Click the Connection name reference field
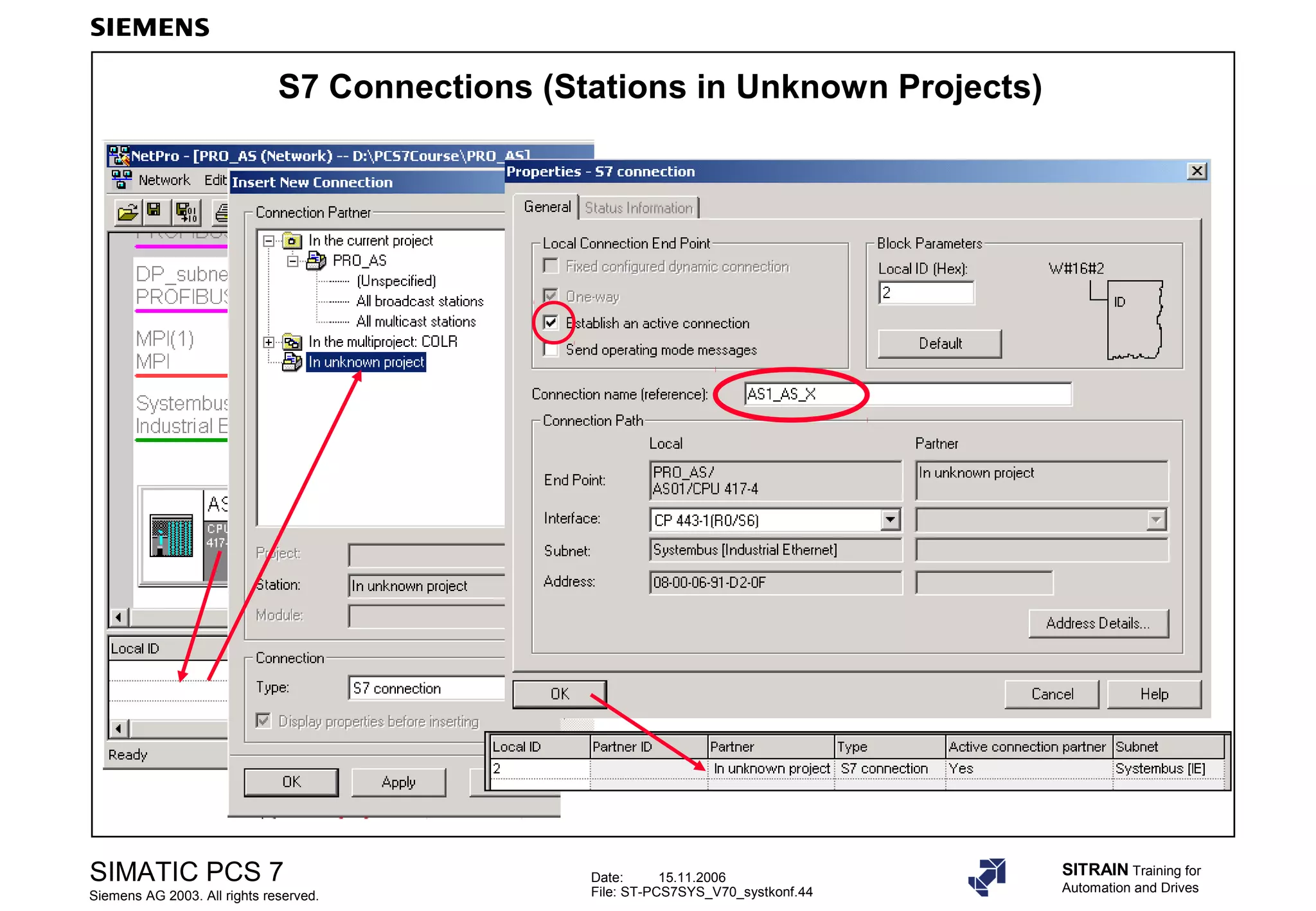 (908, 394)
